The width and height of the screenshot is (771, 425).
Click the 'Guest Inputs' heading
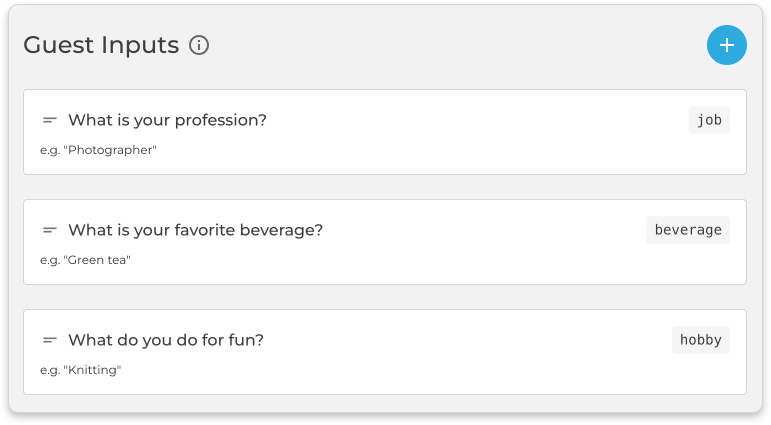101,45
